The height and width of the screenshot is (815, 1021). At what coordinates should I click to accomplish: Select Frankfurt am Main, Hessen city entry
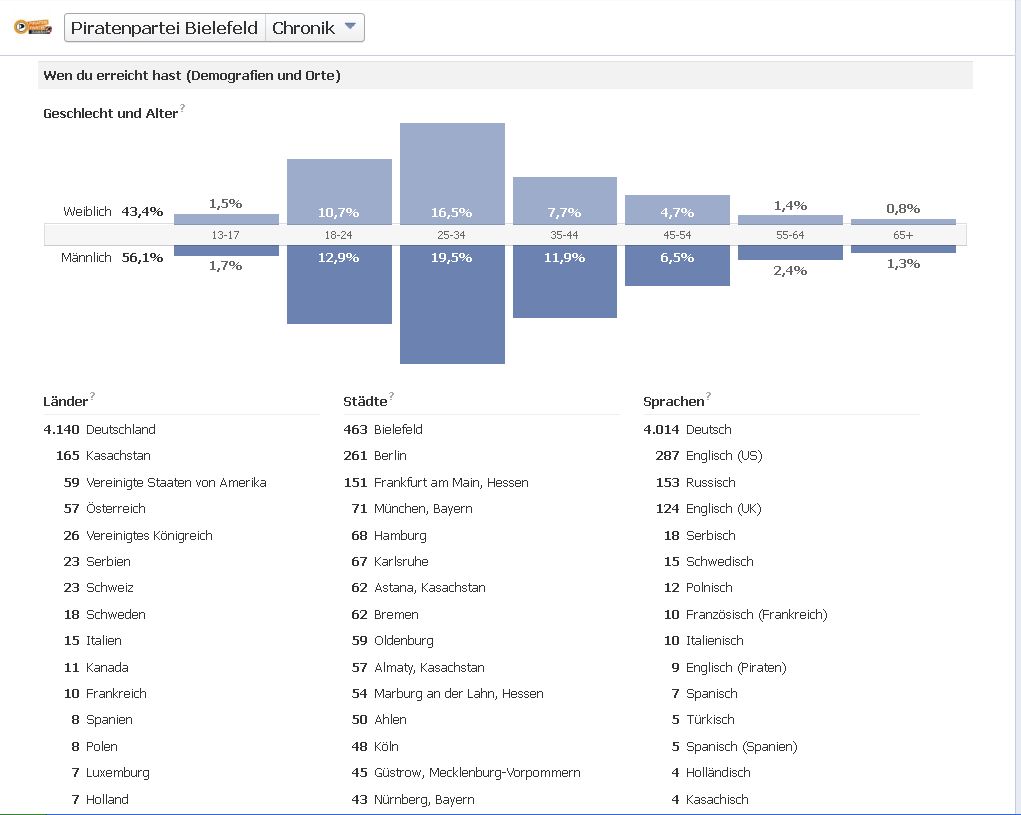(x=451, y=483)
